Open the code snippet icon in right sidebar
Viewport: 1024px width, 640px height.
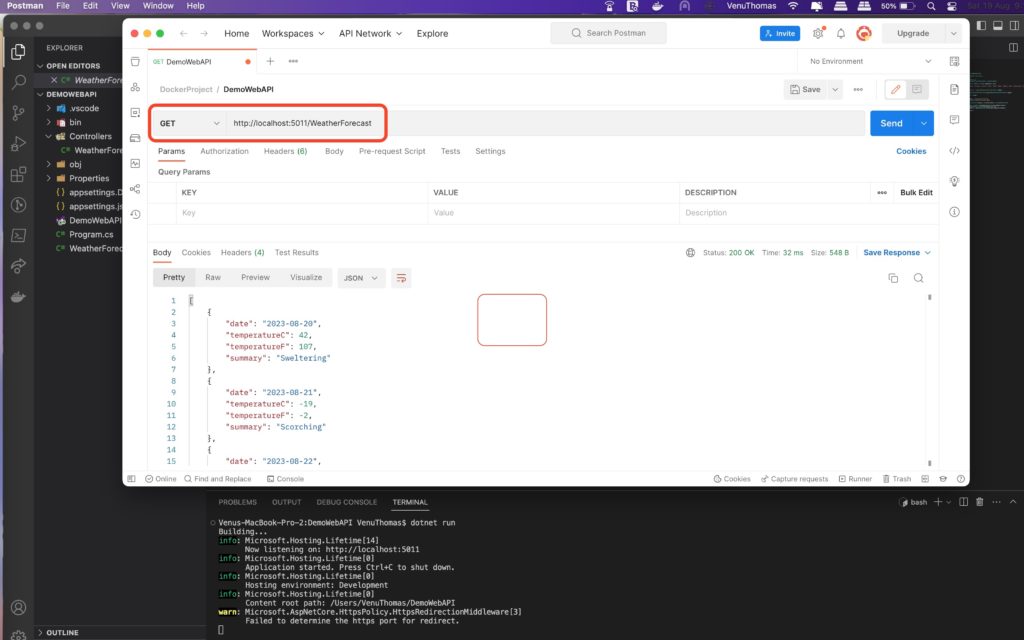click(954, 151)
